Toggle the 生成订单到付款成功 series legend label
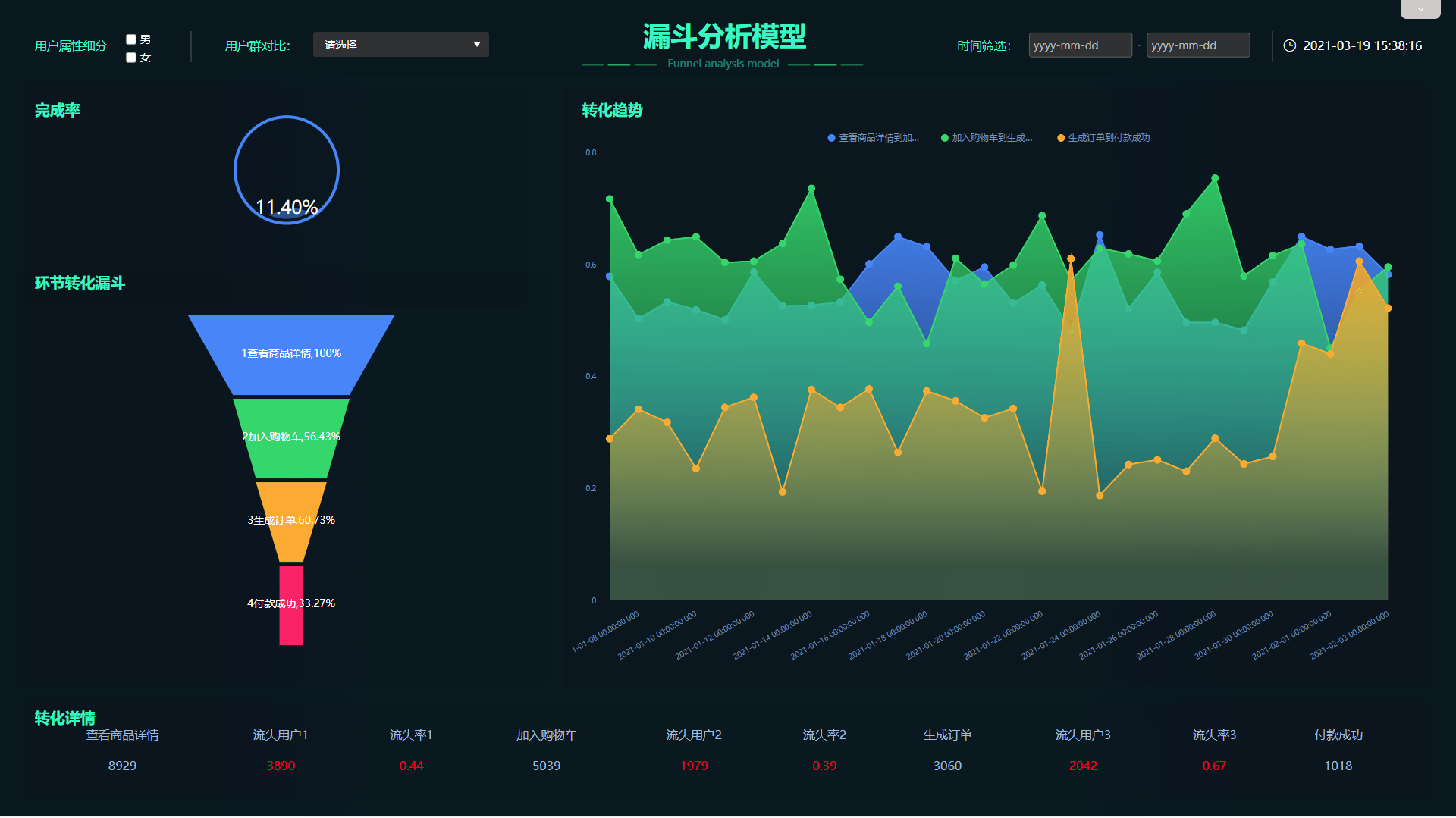Viewport: 1456px width, 818px height. 1109,138
